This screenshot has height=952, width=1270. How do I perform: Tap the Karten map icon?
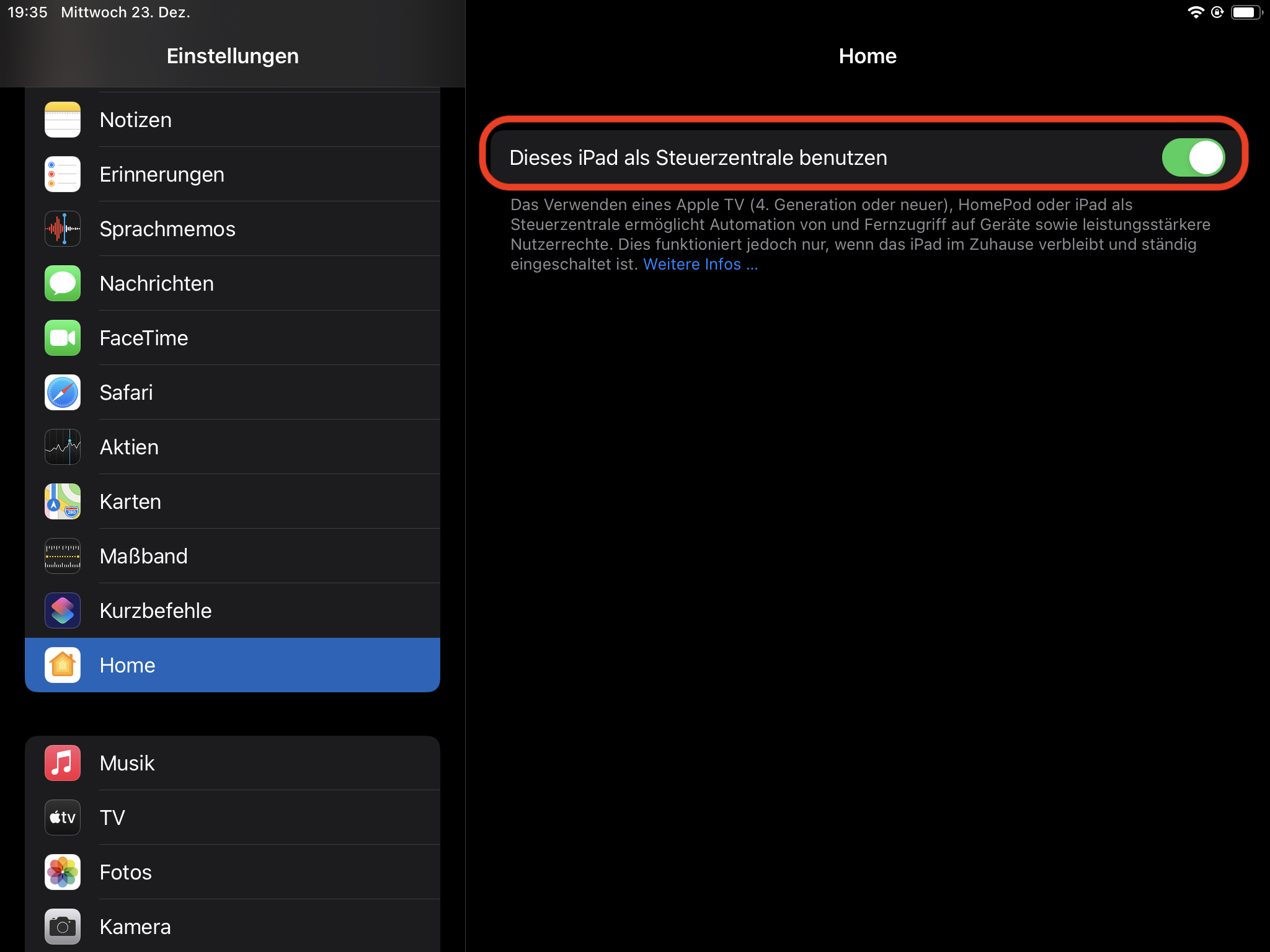(x=63, y=501)
